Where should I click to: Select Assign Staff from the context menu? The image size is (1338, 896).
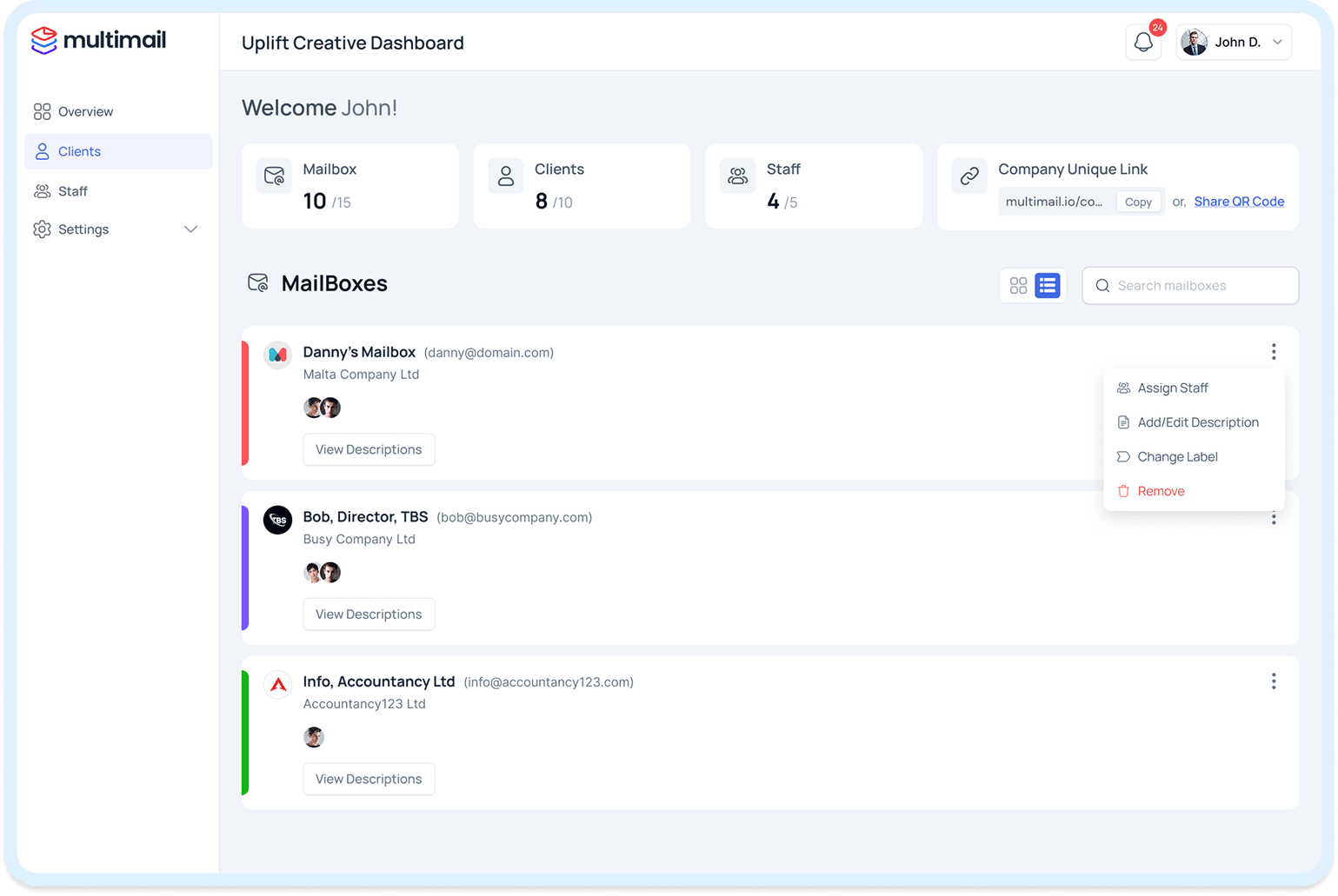tap(1173, 388)
